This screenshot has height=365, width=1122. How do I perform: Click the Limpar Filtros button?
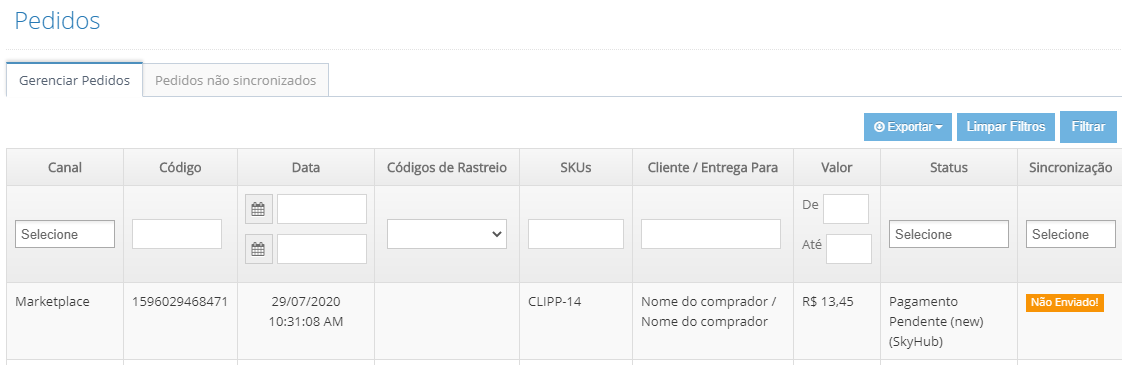click(x=1005, y=127)
